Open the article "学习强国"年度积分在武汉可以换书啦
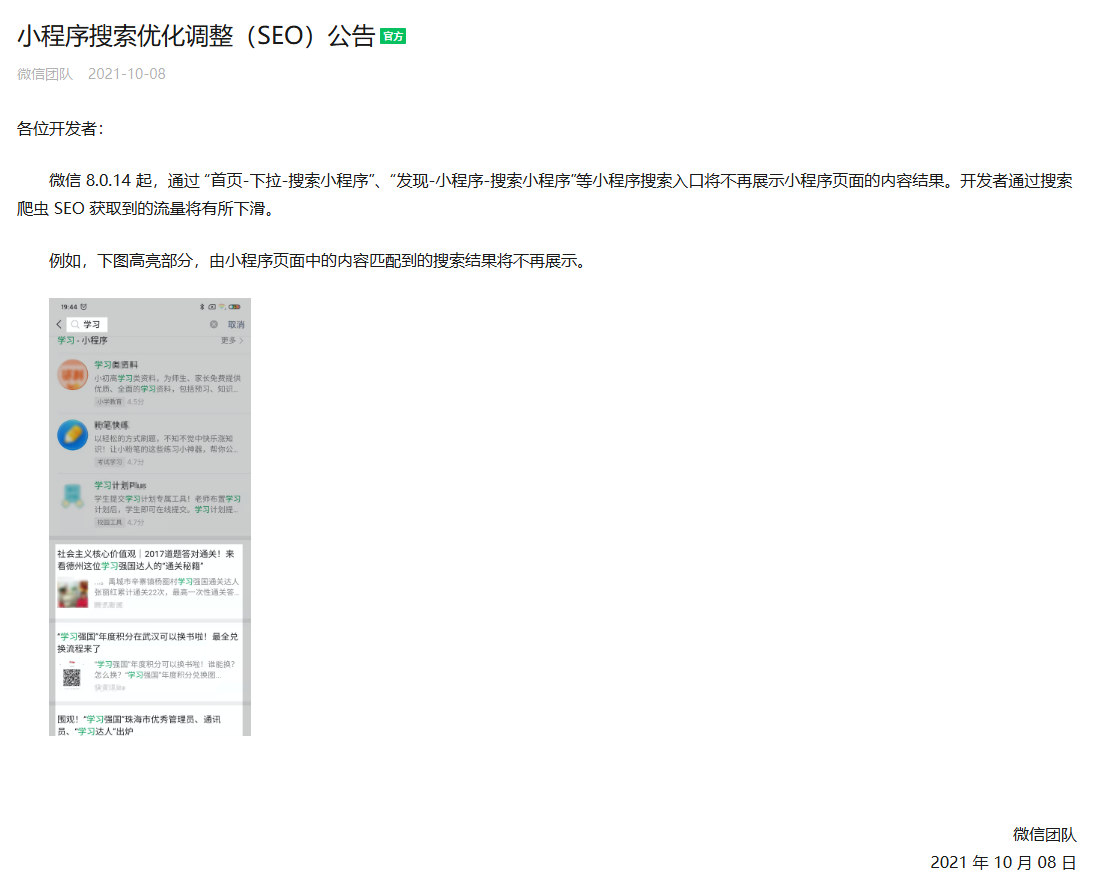 tap(148, 642)
